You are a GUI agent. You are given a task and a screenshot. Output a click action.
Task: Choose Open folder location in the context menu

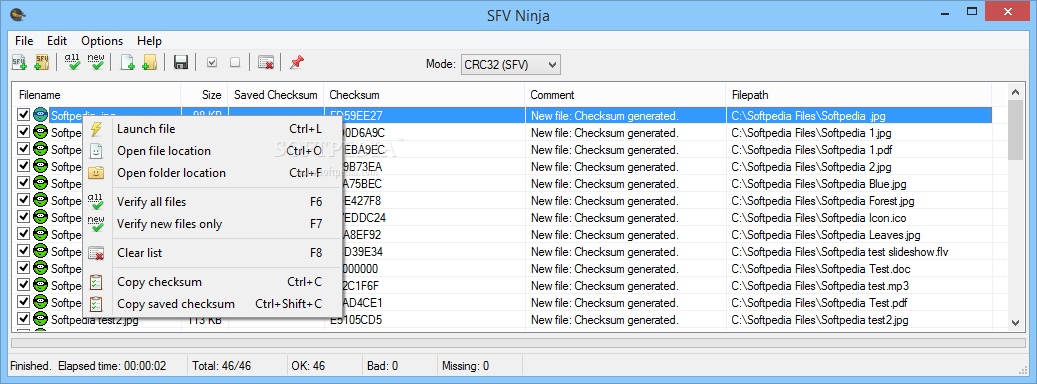pos(212,173)
